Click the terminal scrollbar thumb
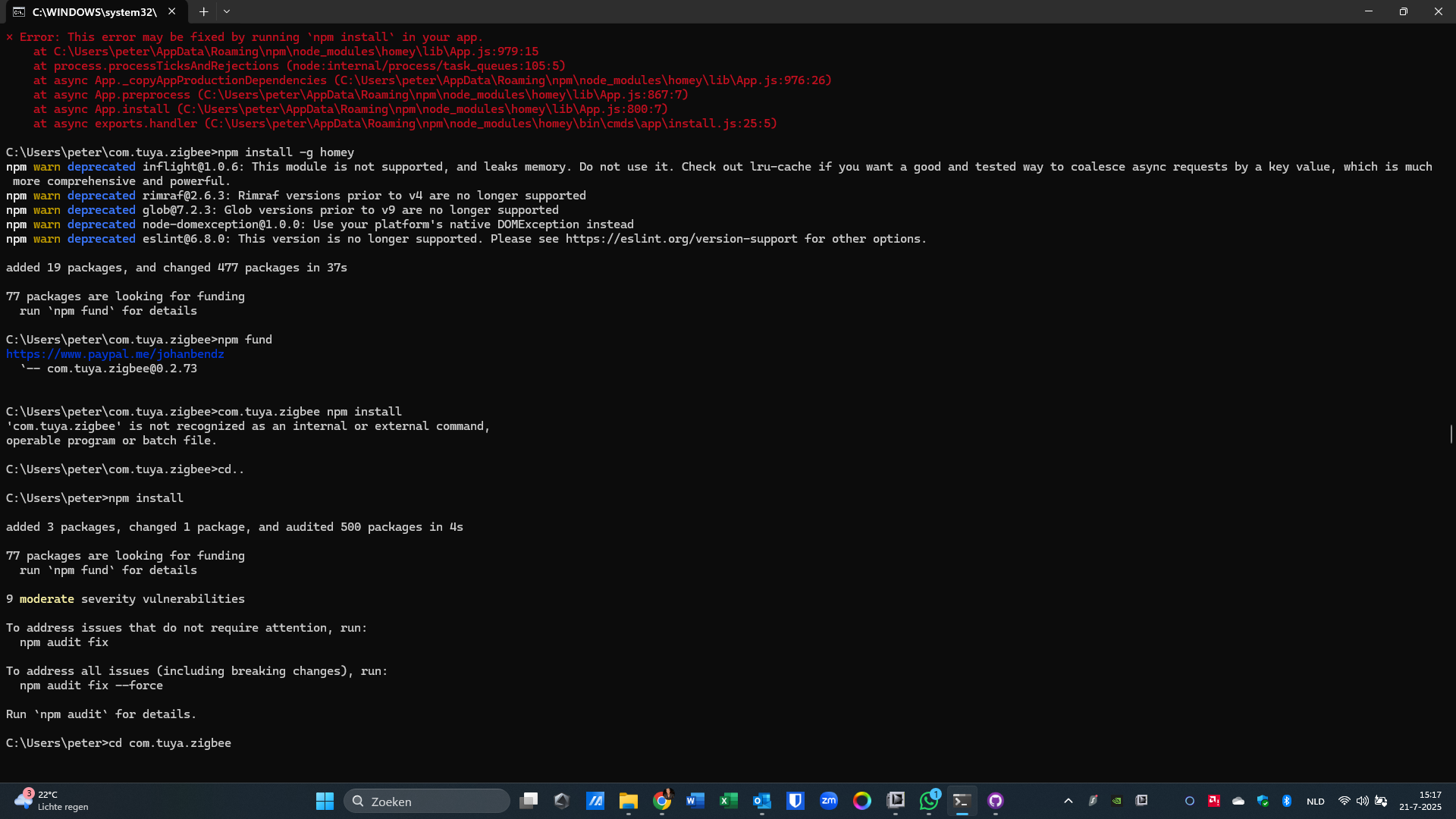Image resolution: width=1456 pixels, height=819 pixels. pyautogui.click(x=1451, y=434)
